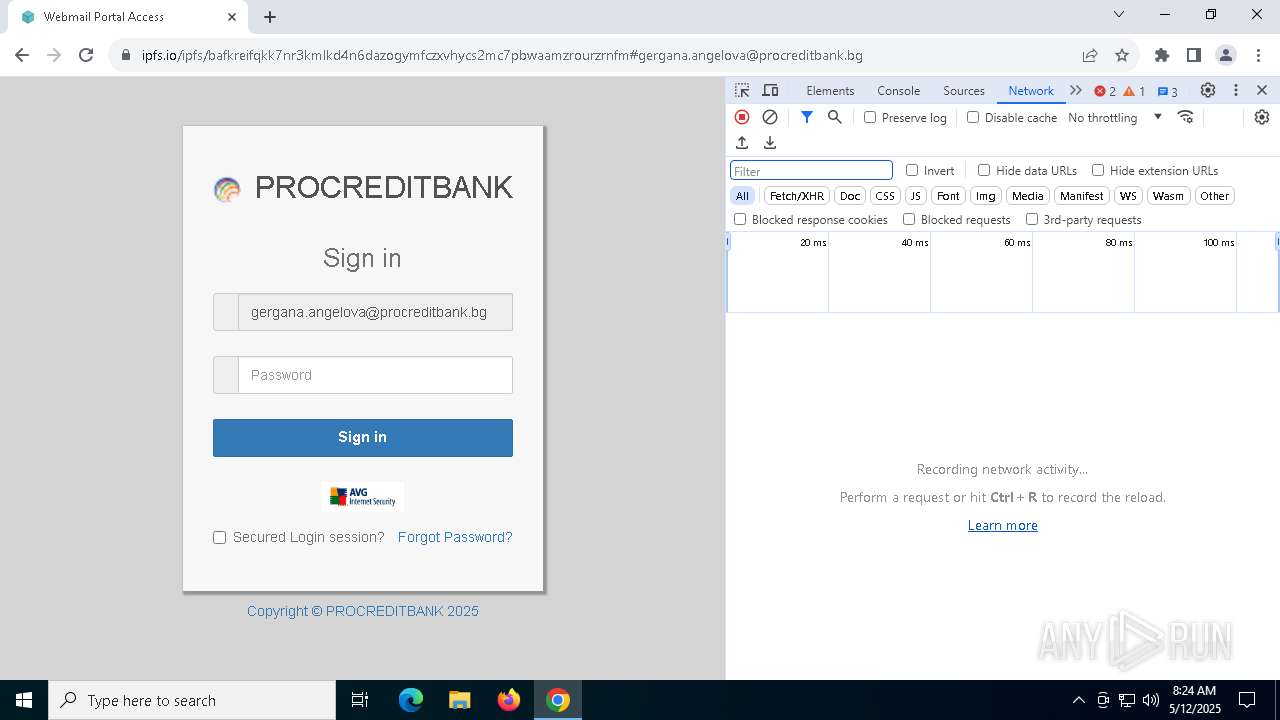Image resolution: width=1280 pixels, height=720 pixels.
Task: Import HAR file upload icon
Action: point(742,143)
